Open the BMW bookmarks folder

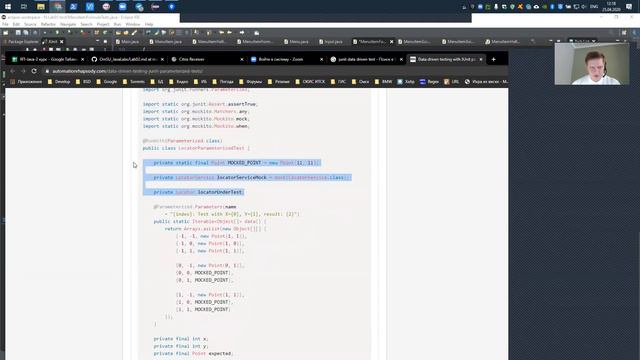click(383, 82)
